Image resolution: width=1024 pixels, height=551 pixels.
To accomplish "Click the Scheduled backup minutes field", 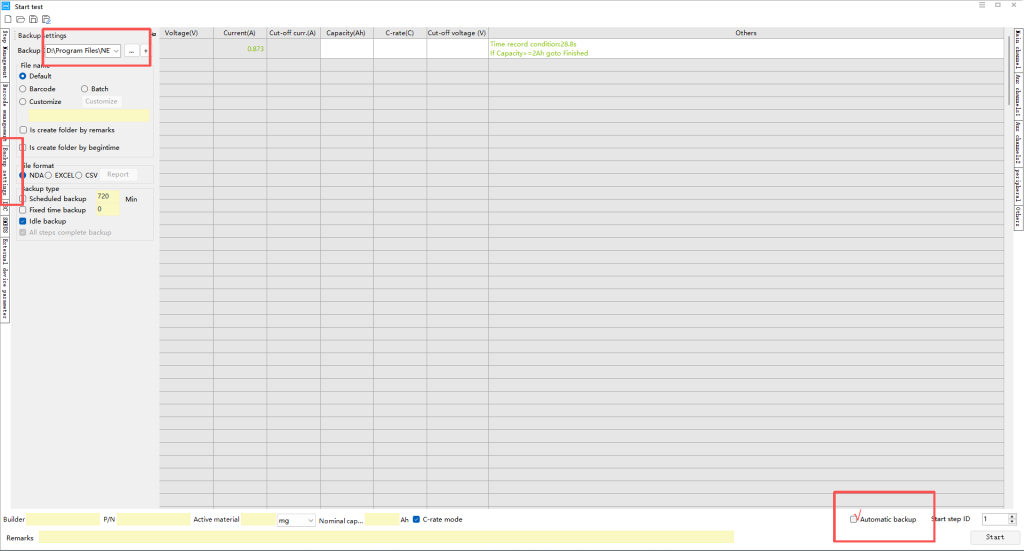I will [x=107, y=198].
